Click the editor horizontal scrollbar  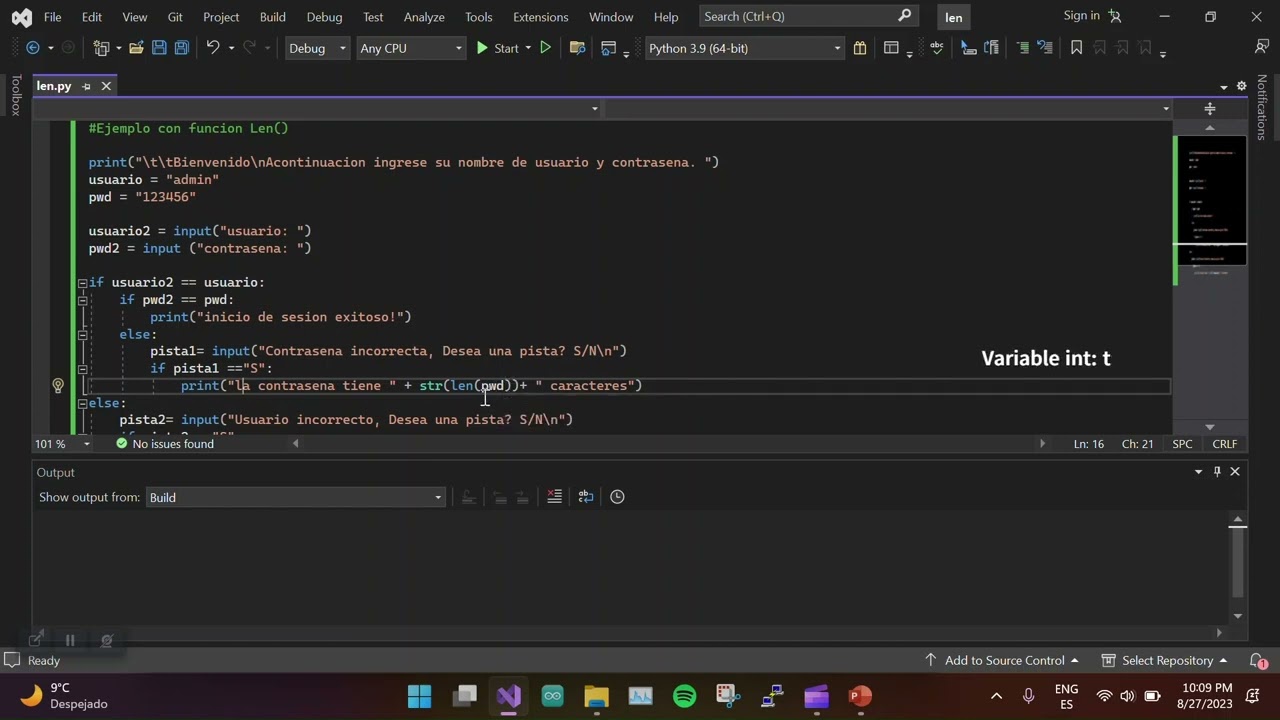point(668,444)
